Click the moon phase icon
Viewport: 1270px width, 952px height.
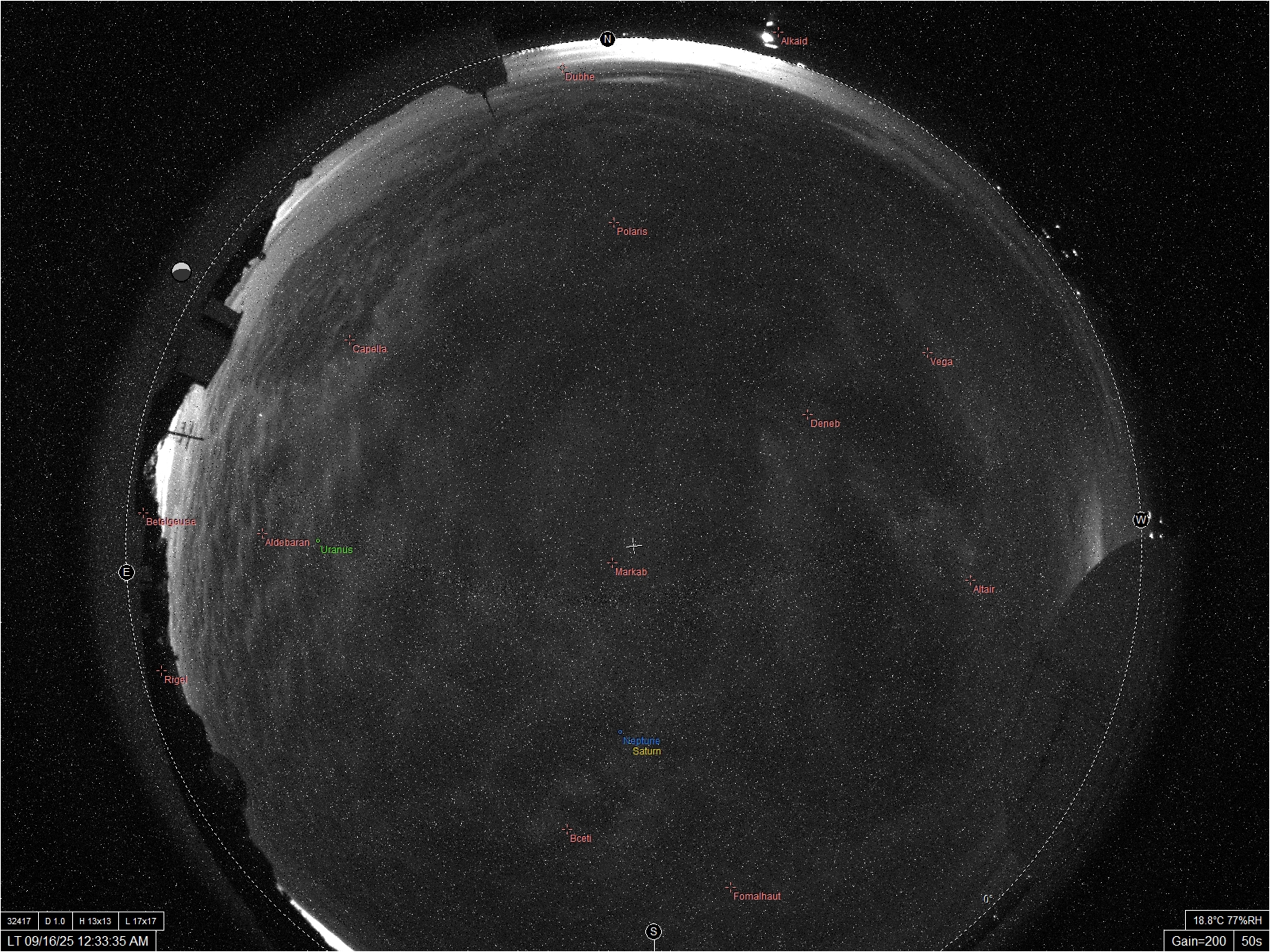[x=182, y=271]
